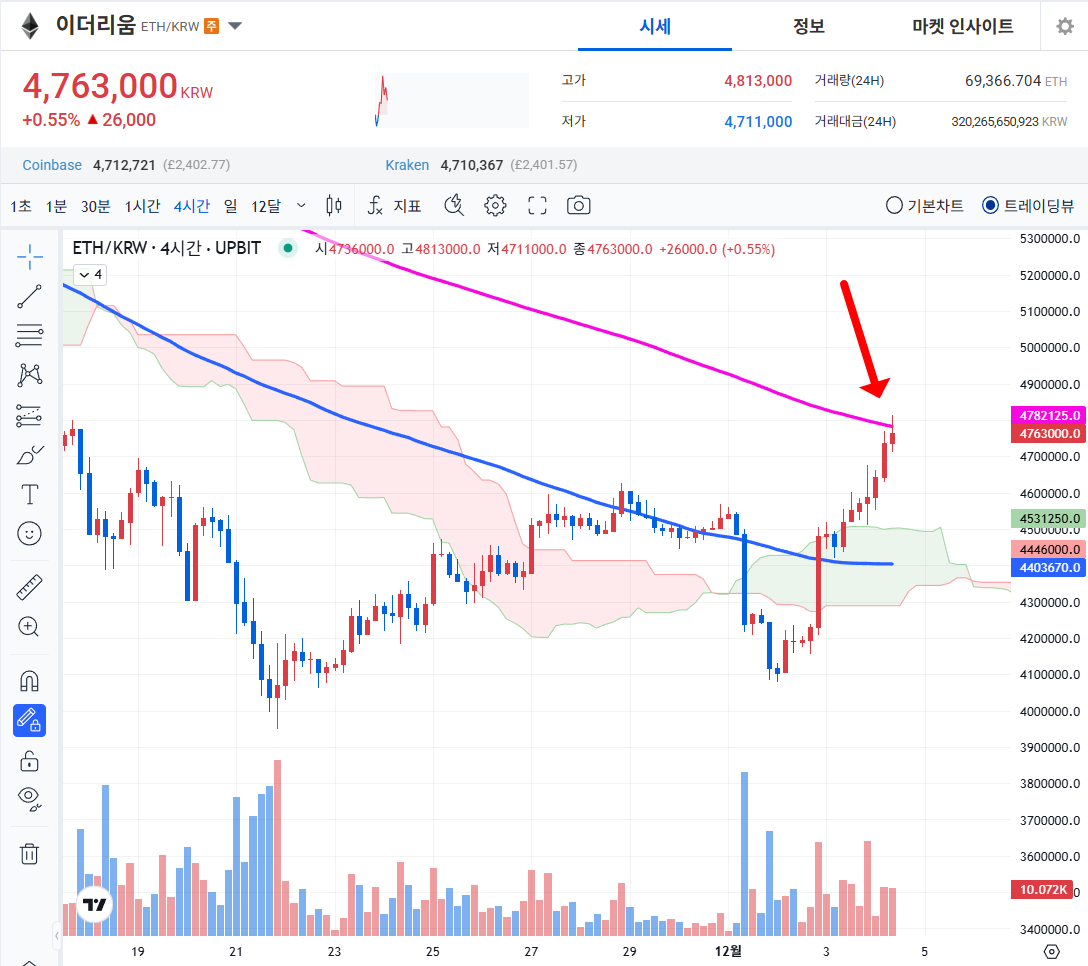Open the Coinbase price link
This screenshot has height=966, width=1088.
(51, 164)
